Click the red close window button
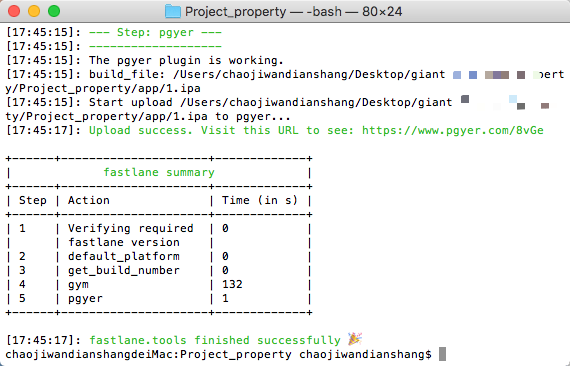 [x=14, y=11]
